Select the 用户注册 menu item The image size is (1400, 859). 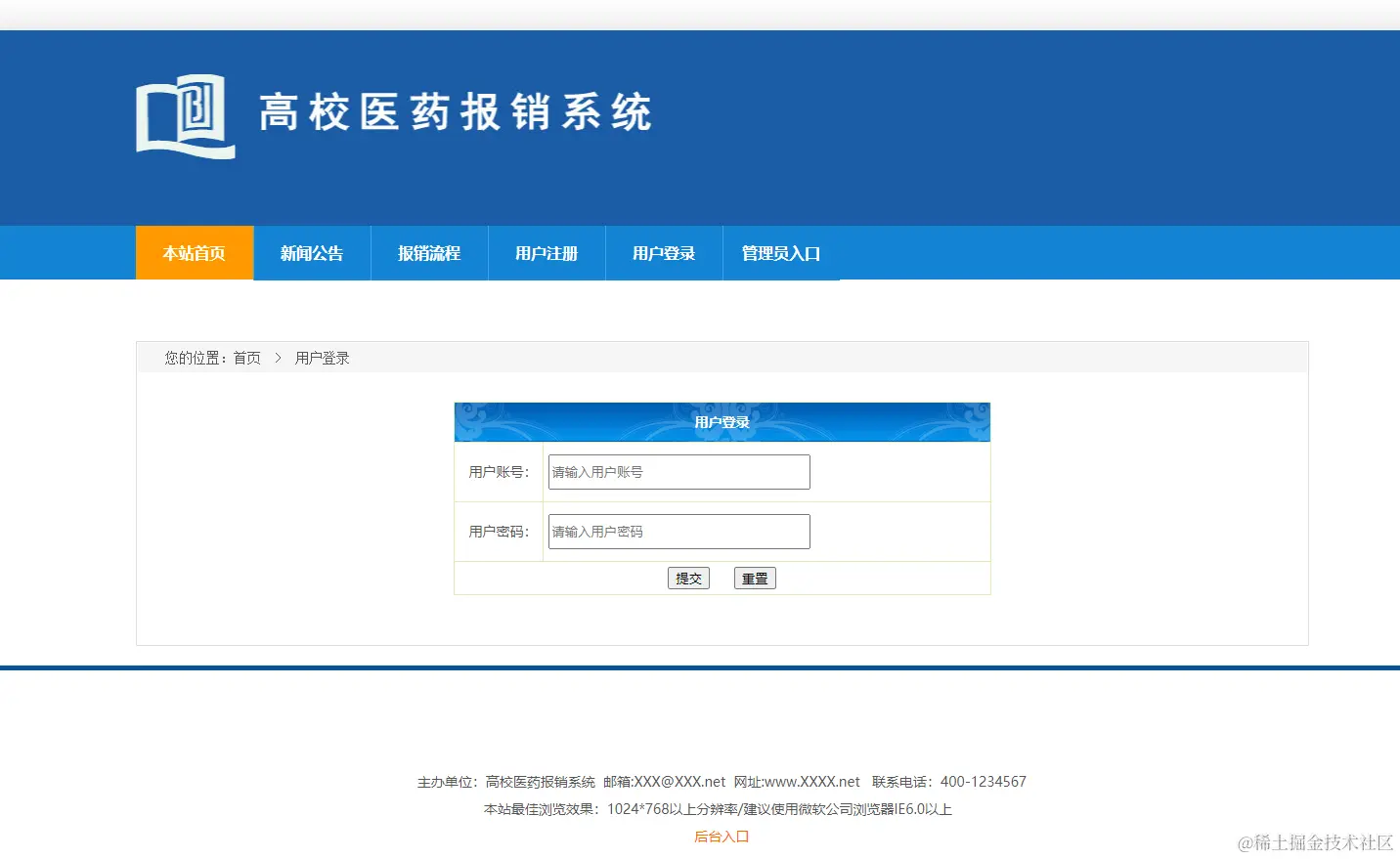547,253
